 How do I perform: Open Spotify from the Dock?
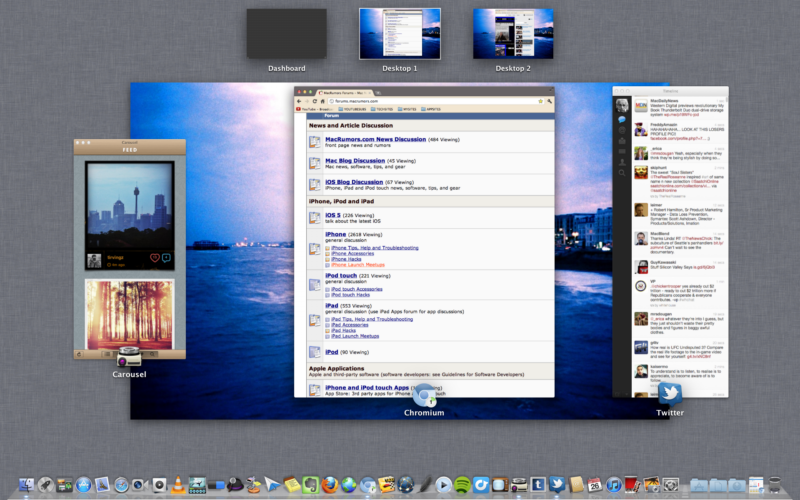click(x=462, y=485)
